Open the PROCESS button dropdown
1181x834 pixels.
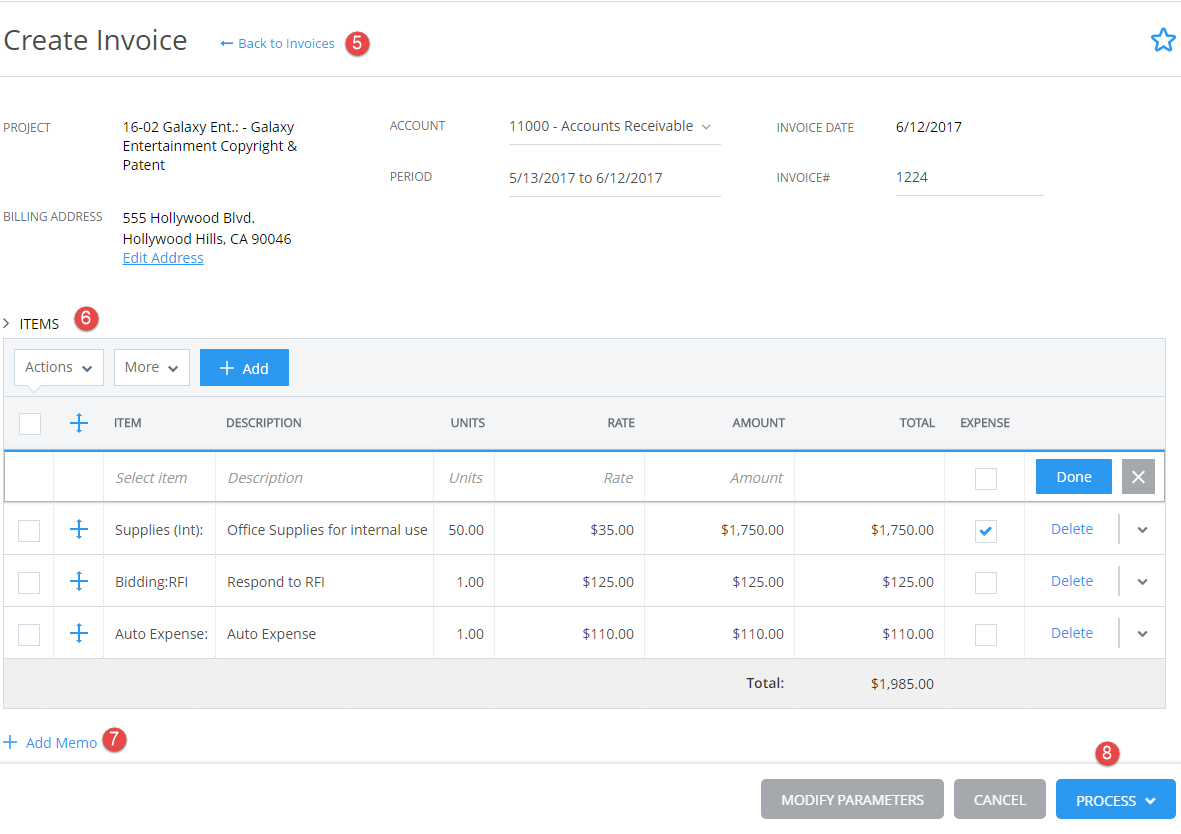[x=1151, y=801]
